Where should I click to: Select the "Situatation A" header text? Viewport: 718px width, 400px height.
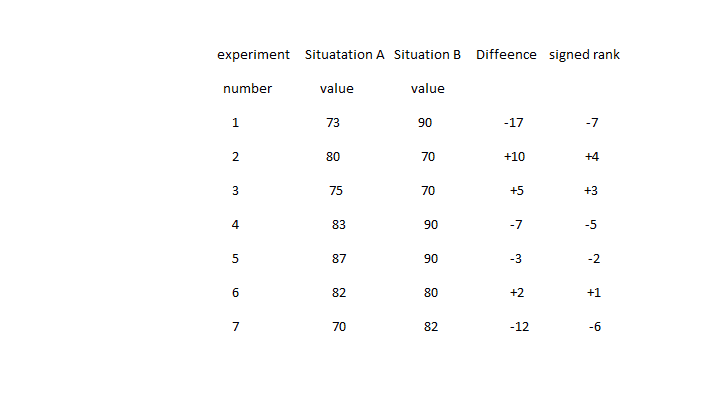(344, 54)
